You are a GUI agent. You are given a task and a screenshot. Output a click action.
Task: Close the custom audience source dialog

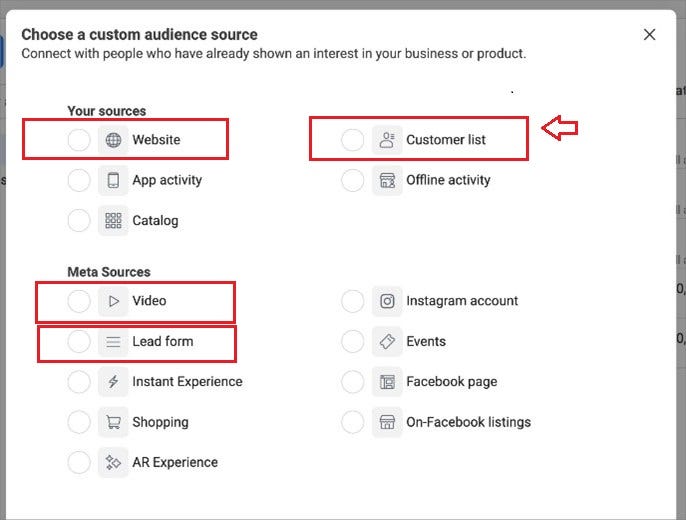click(x=650, y=35)
